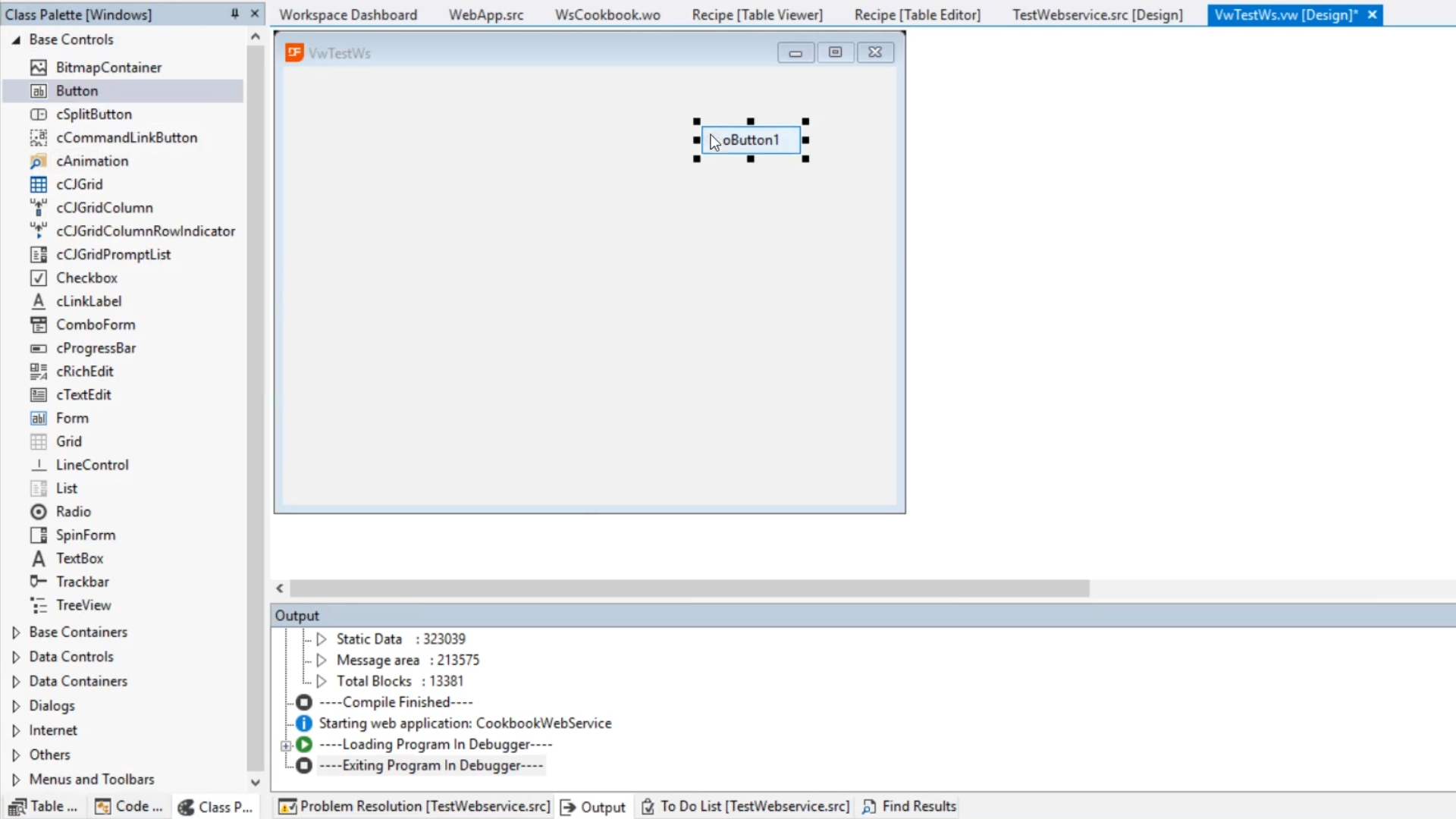Click the oButton1 button on form
Screen dimensions: 1456x819
pos(751,140)
